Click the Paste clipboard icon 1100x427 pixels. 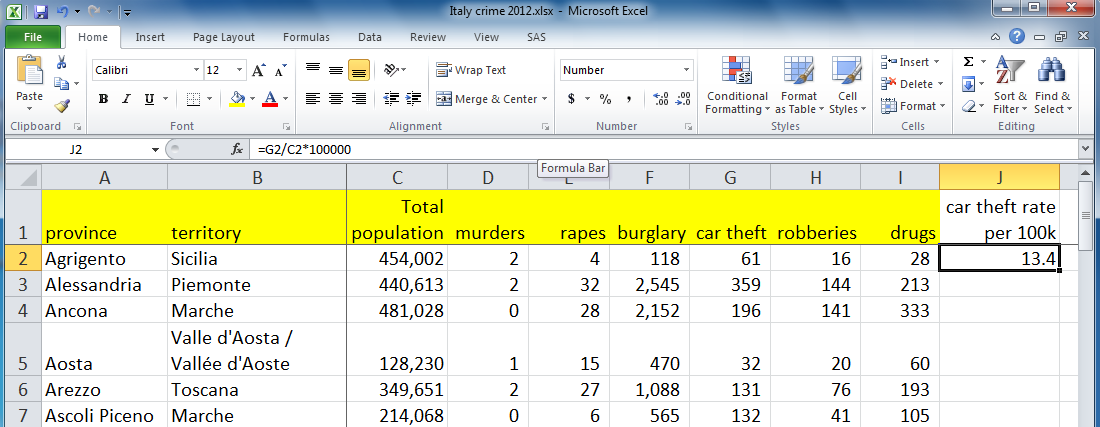tap(29, 70)
